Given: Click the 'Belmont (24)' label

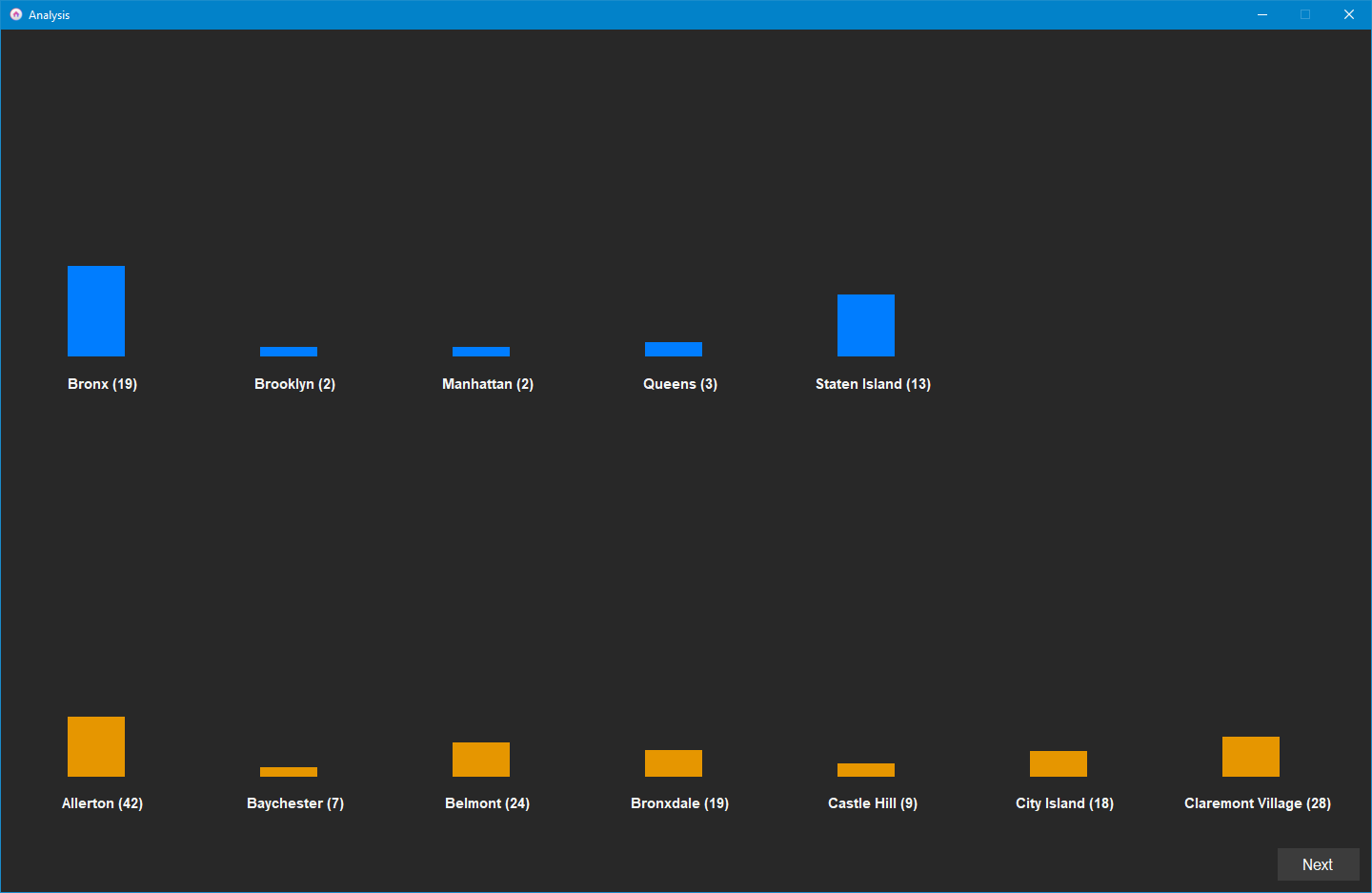Looking at the screenshot, I should [488, 803].
